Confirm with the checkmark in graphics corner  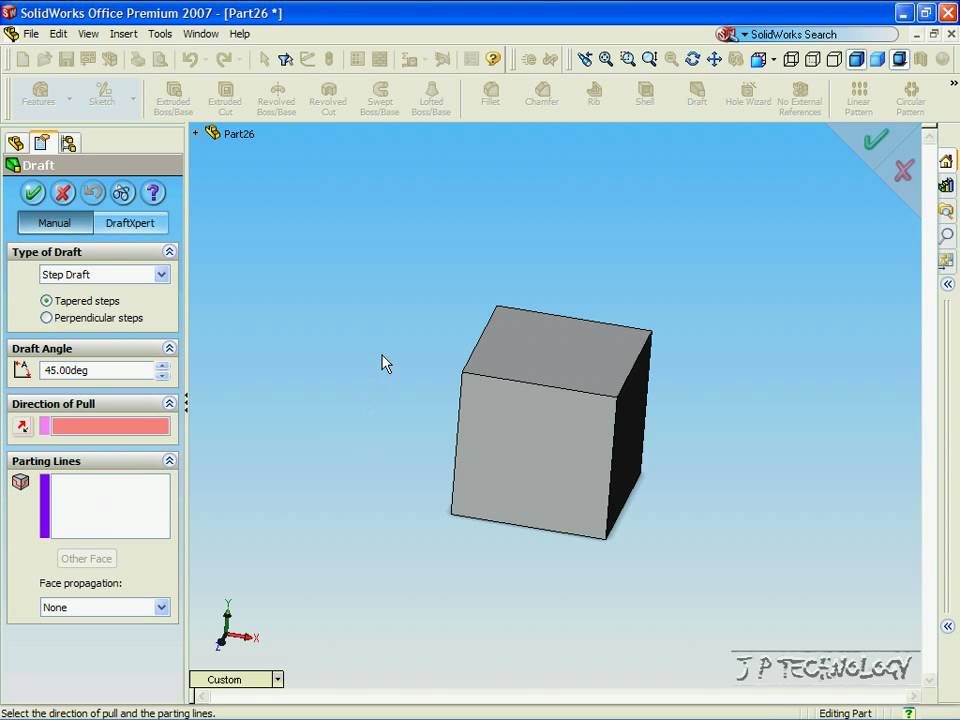tap(876, 139)
